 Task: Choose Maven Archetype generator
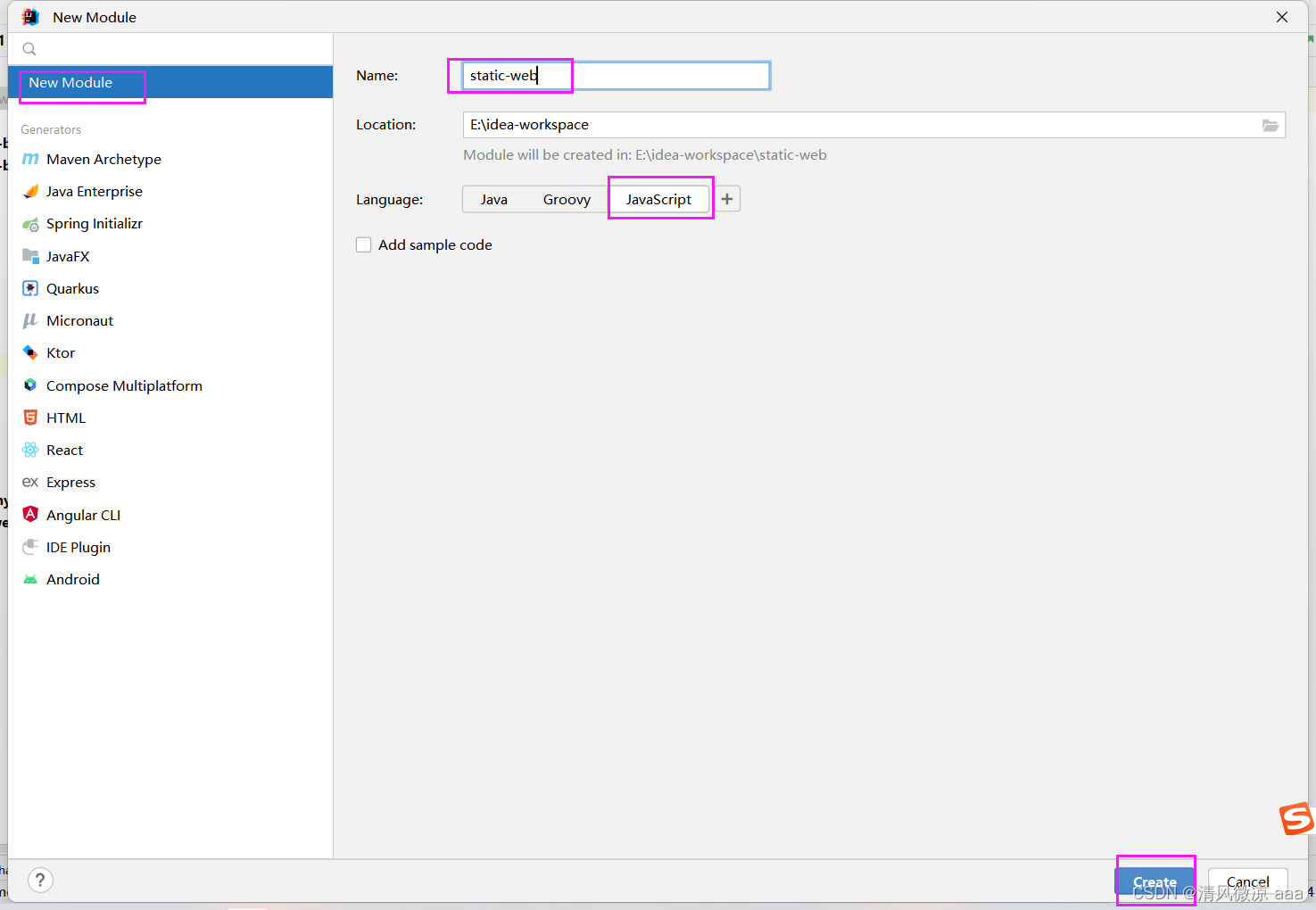(x=170, y=159)
